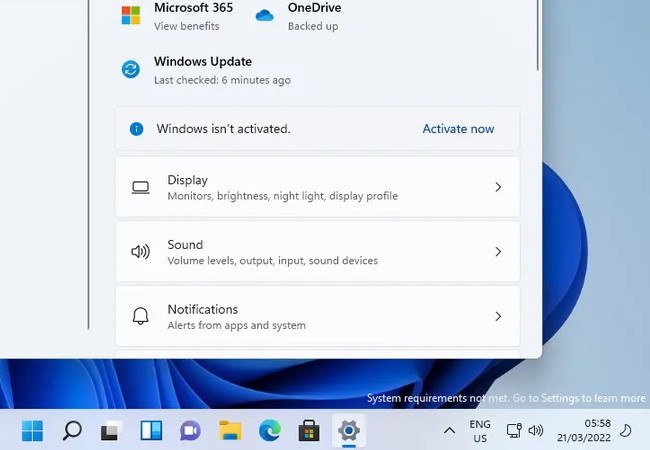Viewport: 650px width, 450px height.
Task: Click the Microsoft 365 logo icon
Action: pyautogui.click(x=131, y=15)
